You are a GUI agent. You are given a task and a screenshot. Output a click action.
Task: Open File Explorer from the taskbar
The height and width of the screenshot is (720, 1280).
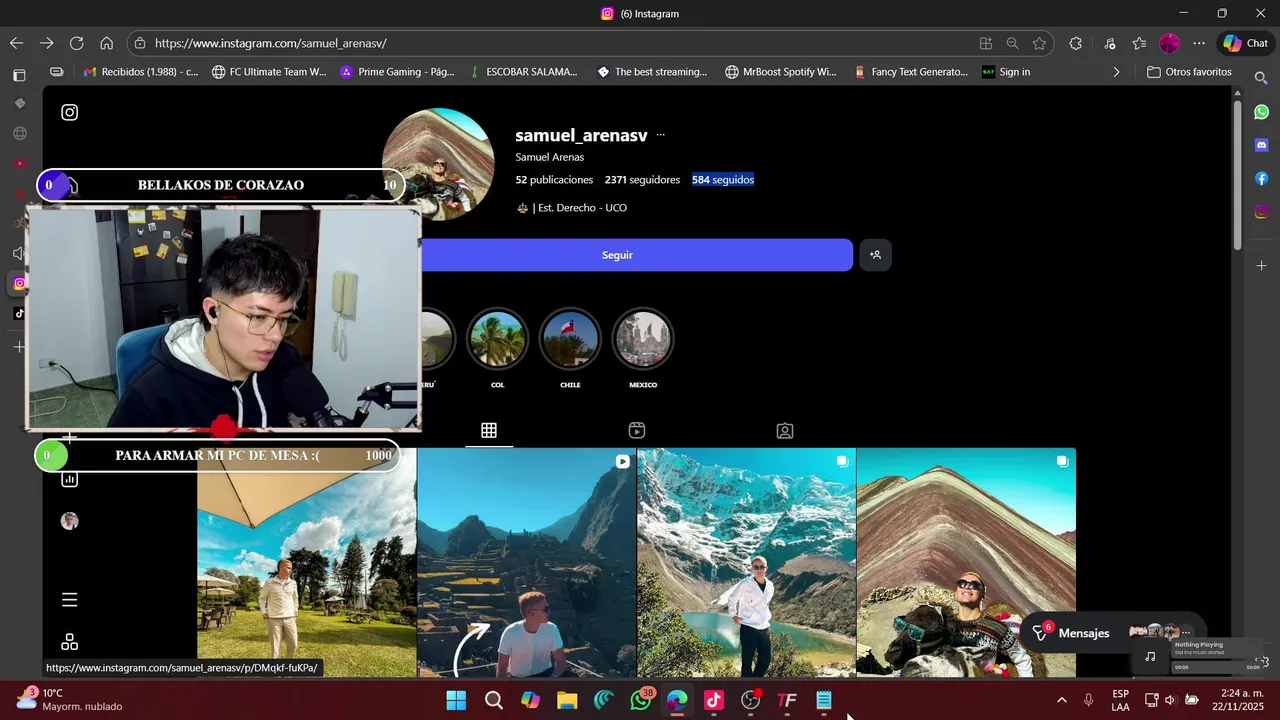click(567, 700)
